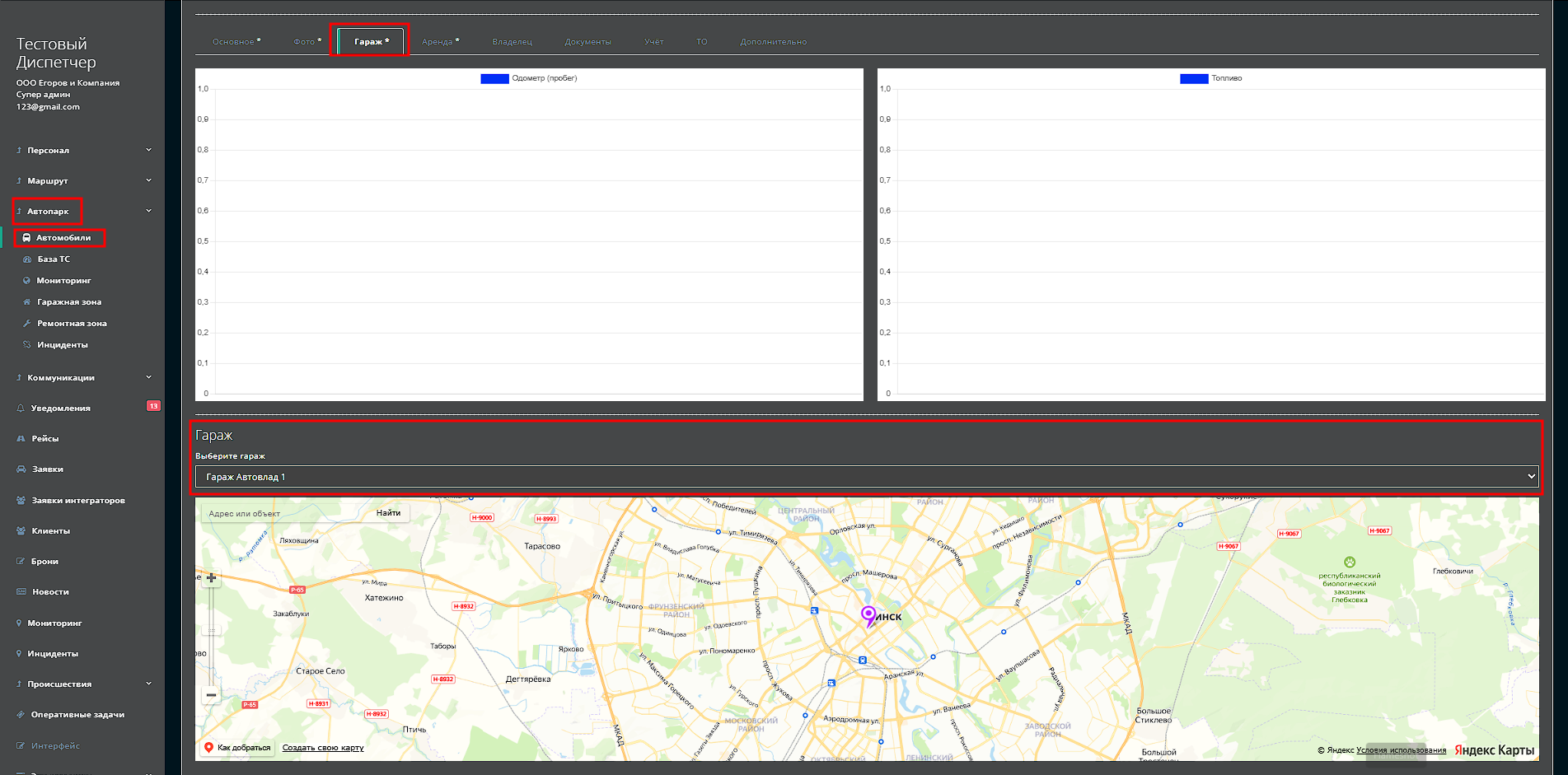Viewport: 1568px width, 775px height.
Task: Click the Найти map search button
Action: [388, 513]
